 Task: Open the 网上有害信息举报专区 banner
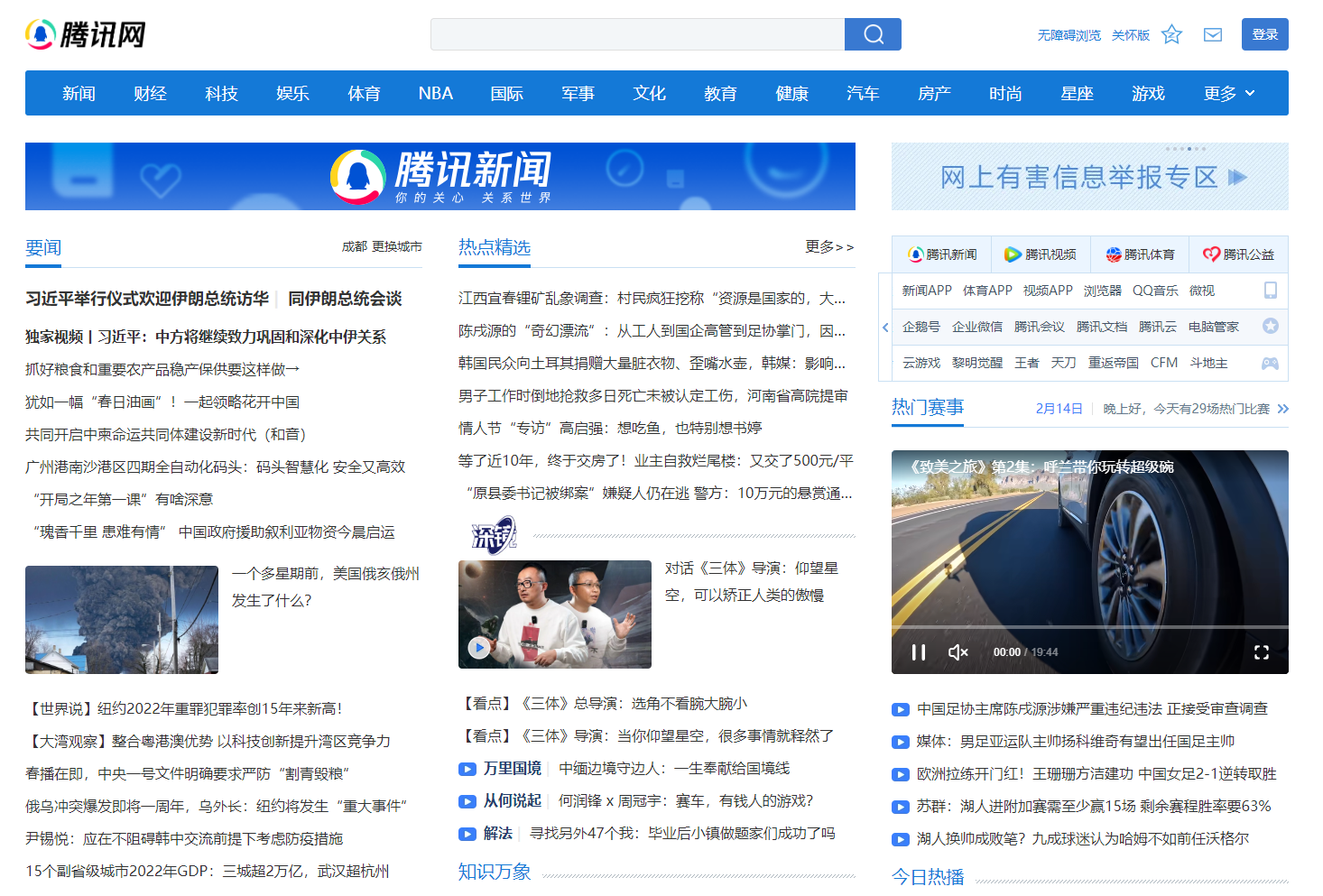pos(1090,177)
